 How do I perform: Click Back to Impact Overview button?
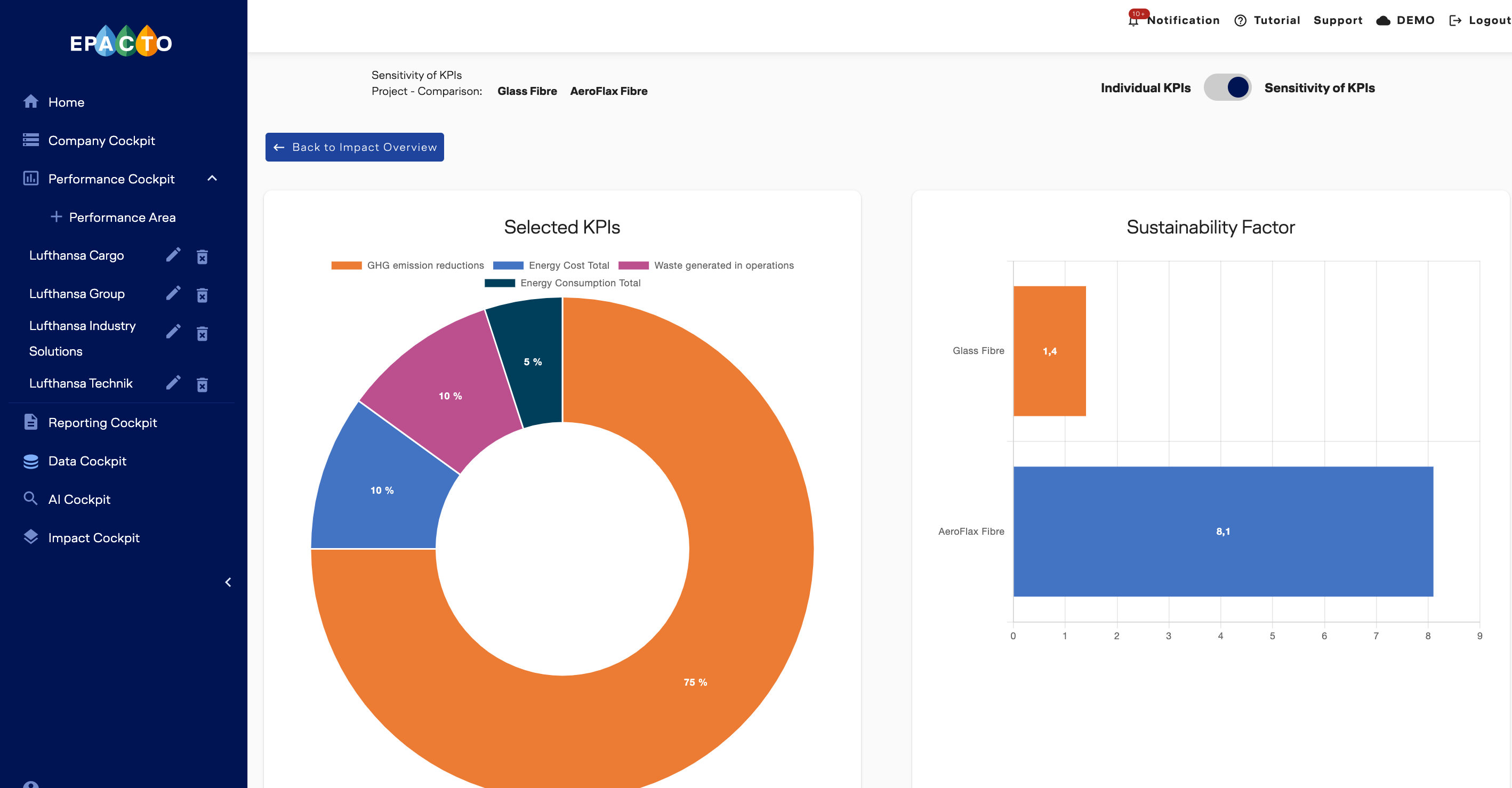(x=355, y=147)
